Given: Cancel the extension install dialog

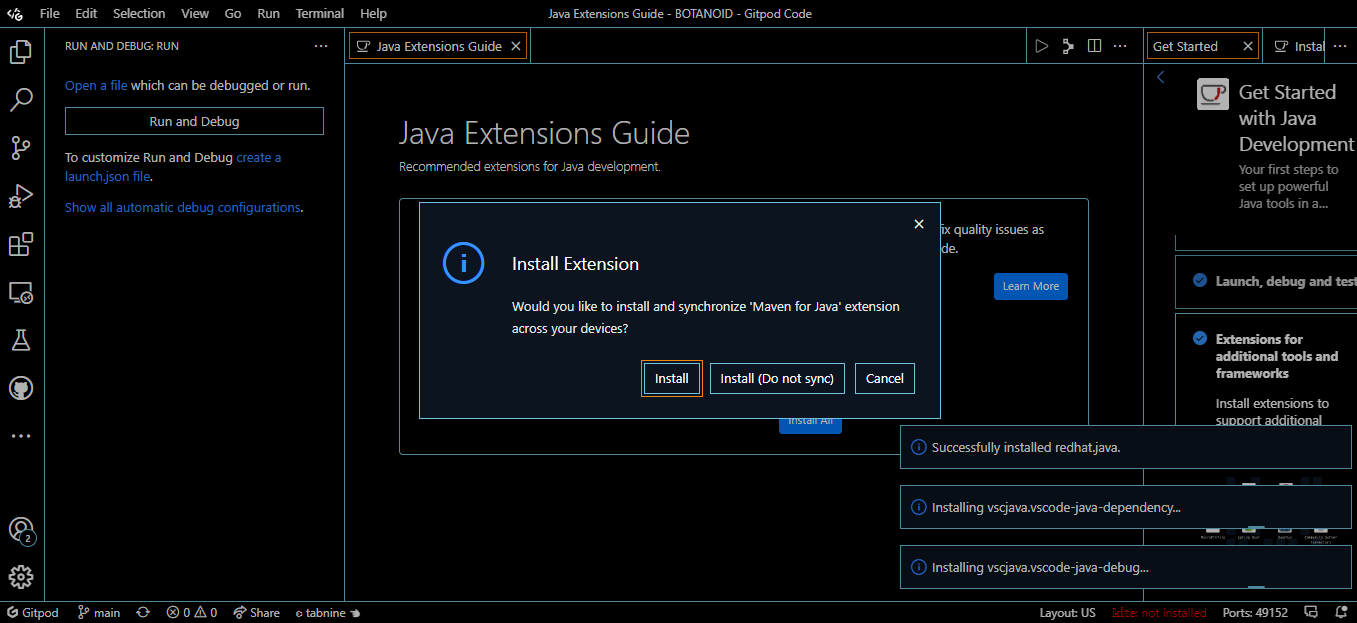Looking at the screenshot, I should [885, 379].
